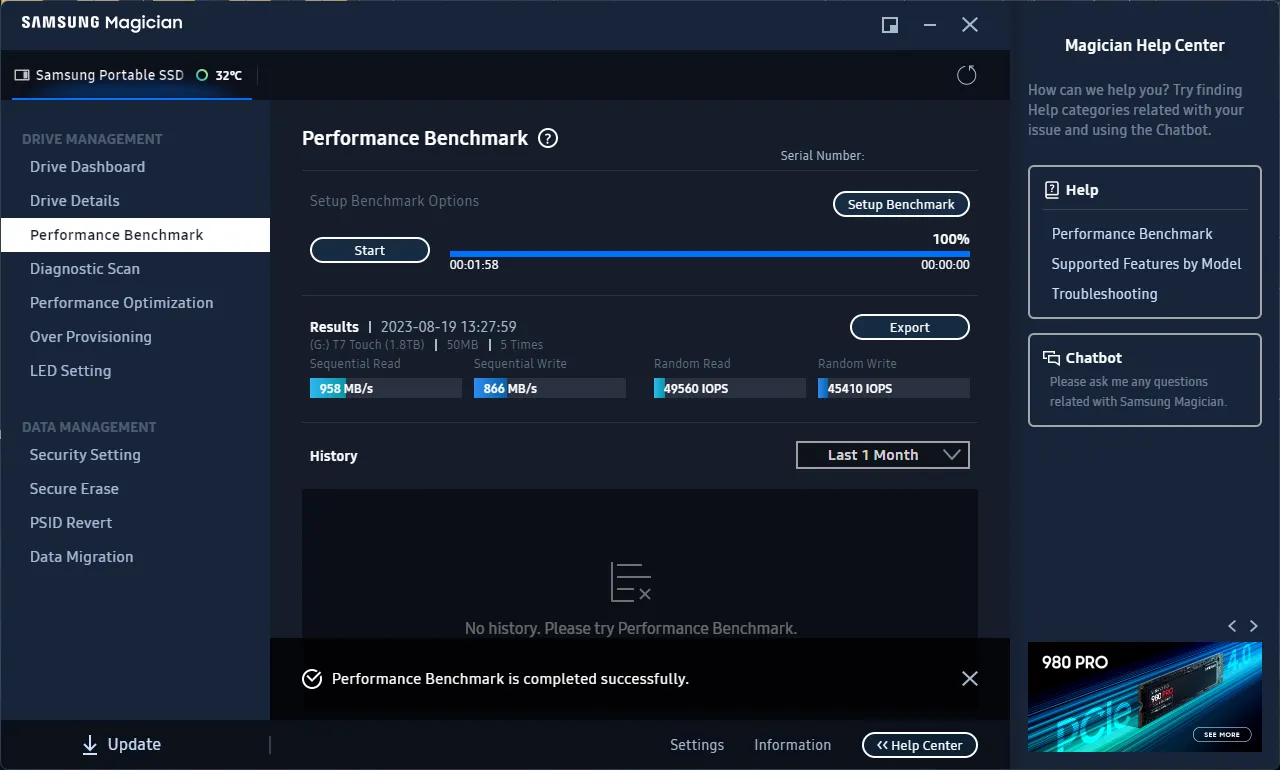
Task: Click the Sequential Write 866 MB/s bar
Action: point(550,388)
